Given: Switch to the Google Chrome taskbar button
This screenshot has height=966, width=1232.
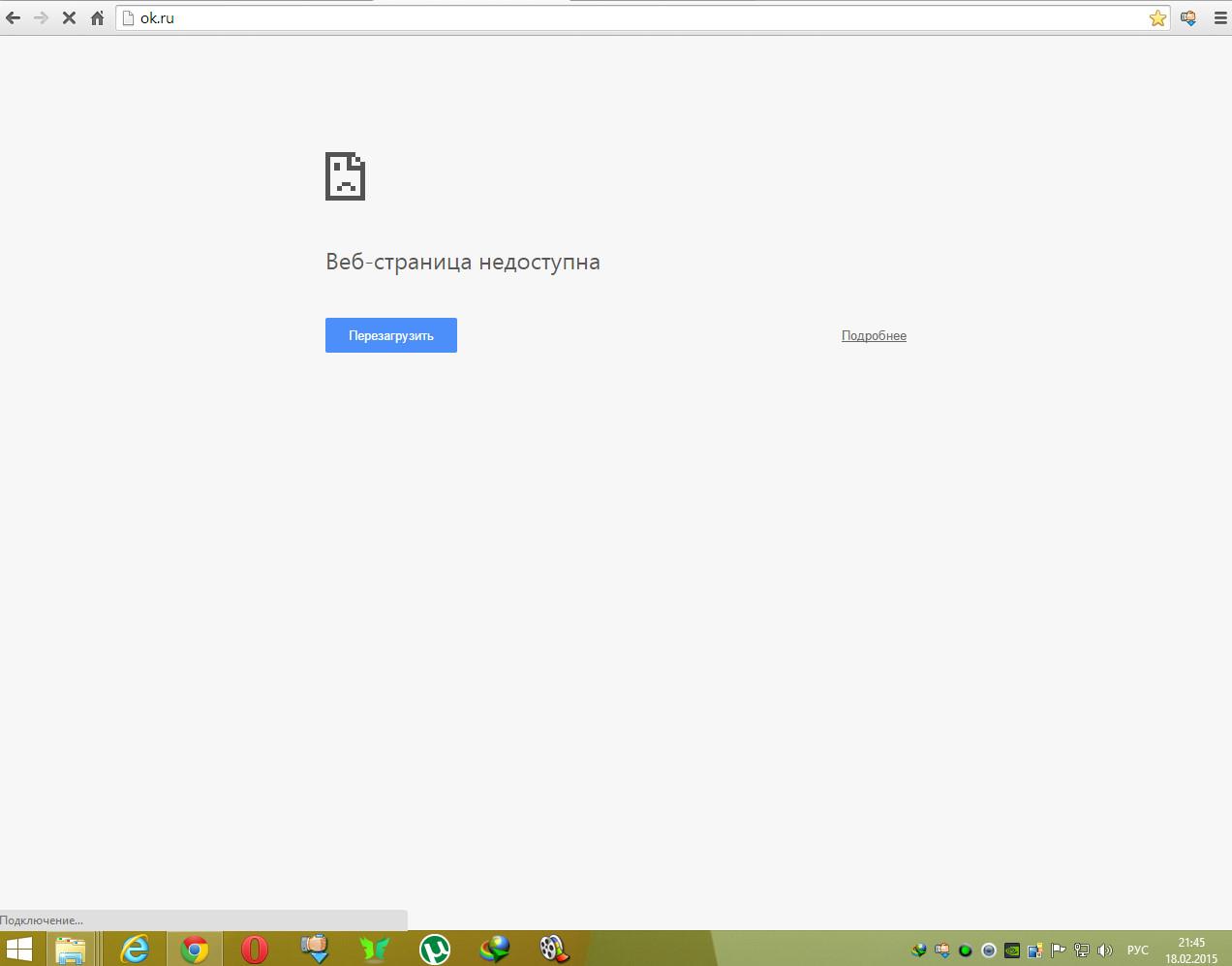Looking at the screenshot, I should click(x=195, y=949).
